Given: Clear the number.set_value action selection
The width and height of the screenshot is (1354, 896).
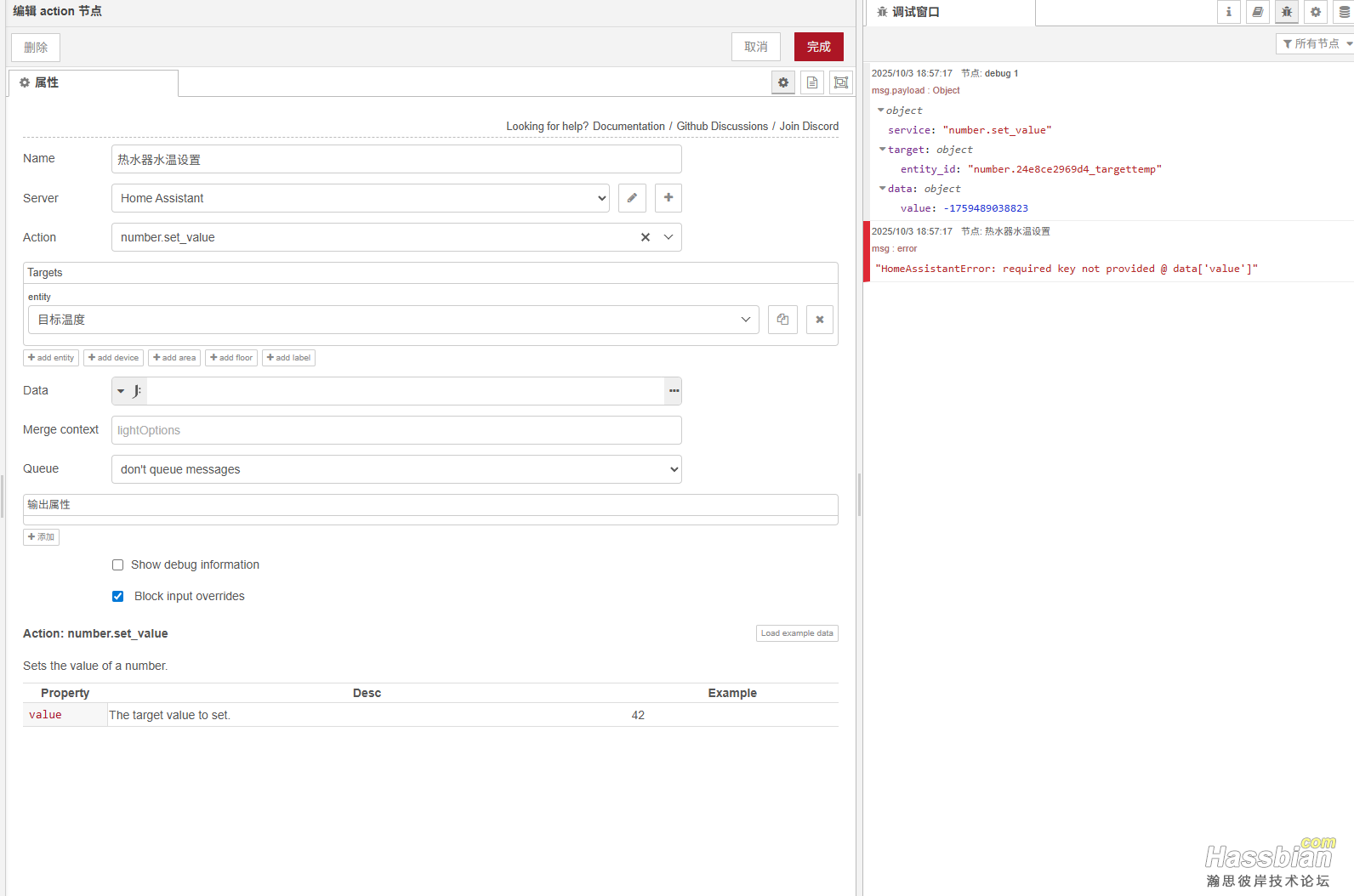Looking at the screenshot, I should point(646,237).
